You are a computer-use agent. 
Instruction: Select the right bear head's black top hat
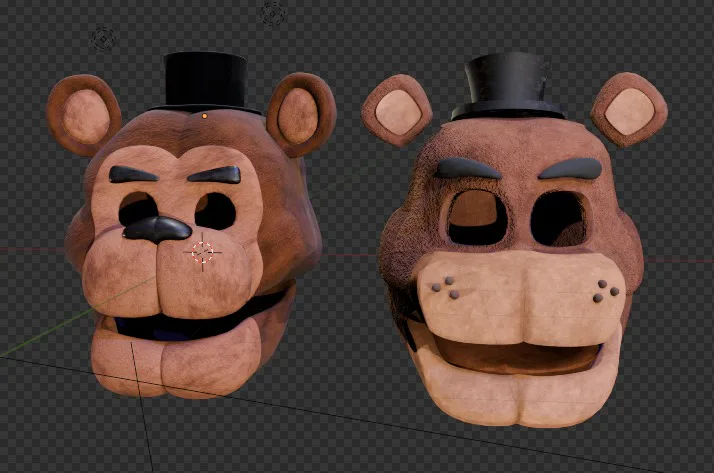[507, 86]
